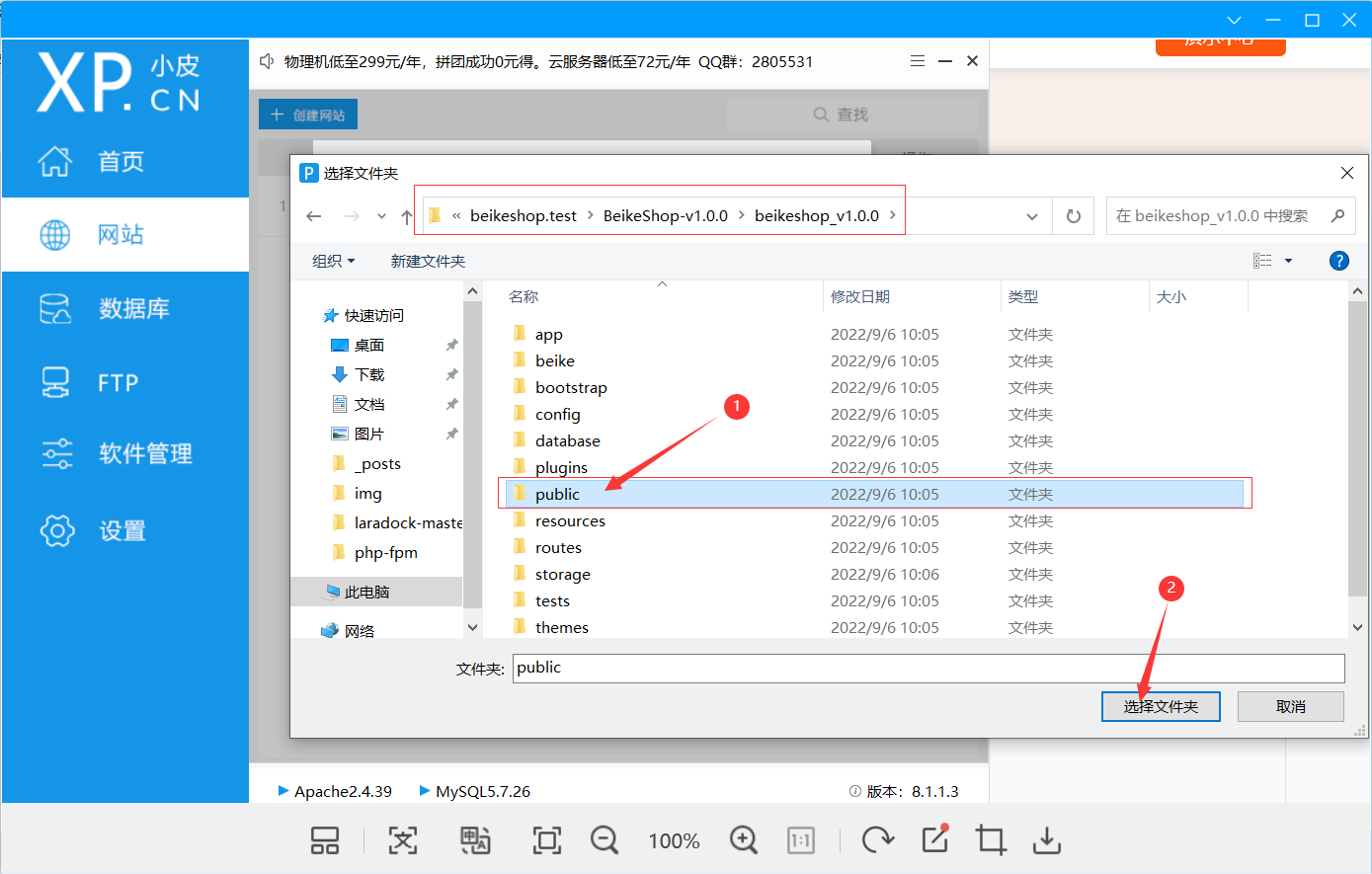The image size is (1372, 874).
Task: Select 此电脑 in navigation pane
Action: 376,592
